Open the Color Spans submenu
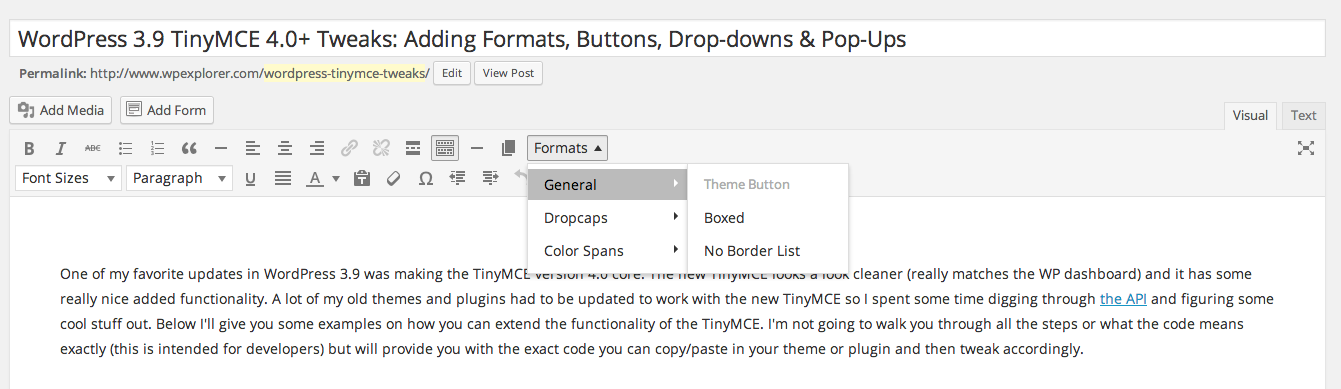 coord(608,250)
